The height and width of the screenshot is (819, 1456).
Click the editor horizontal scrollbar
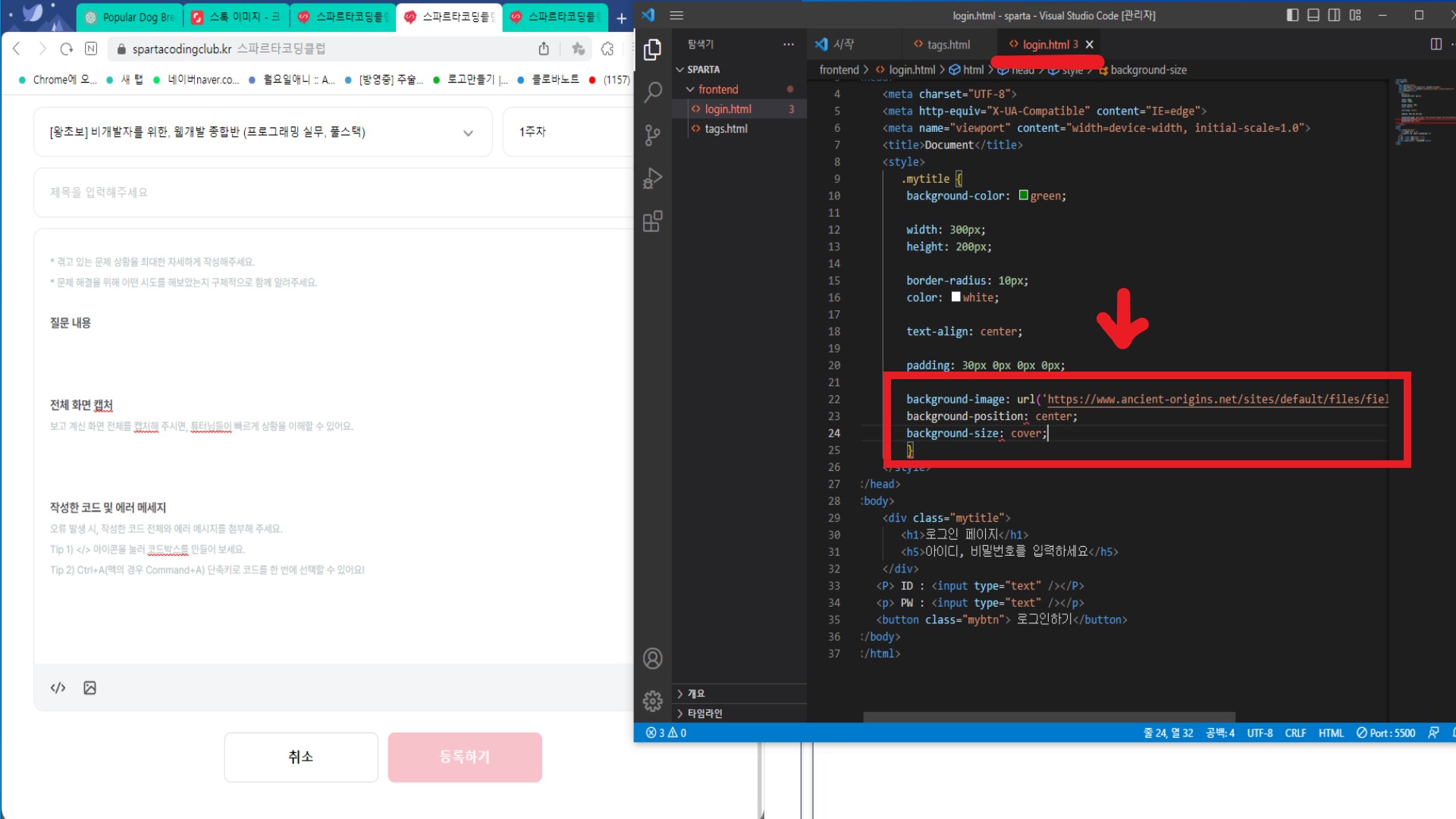click(x=1049, y=717)
